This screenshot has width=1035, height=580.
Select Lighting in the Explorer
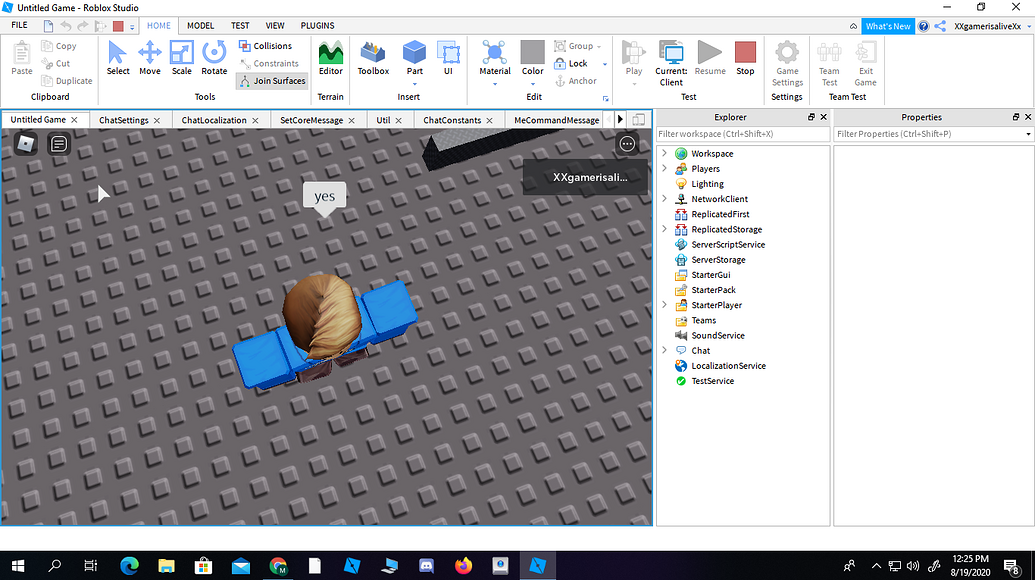708,183
